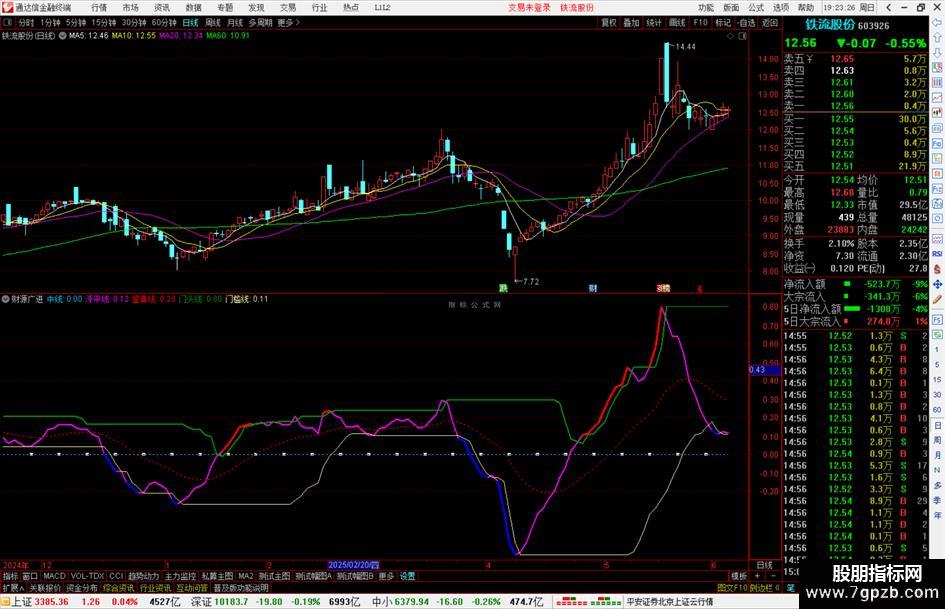Click the back arrow in title bar
Viewport: 945px width, 609px height.
click(889, 7)
